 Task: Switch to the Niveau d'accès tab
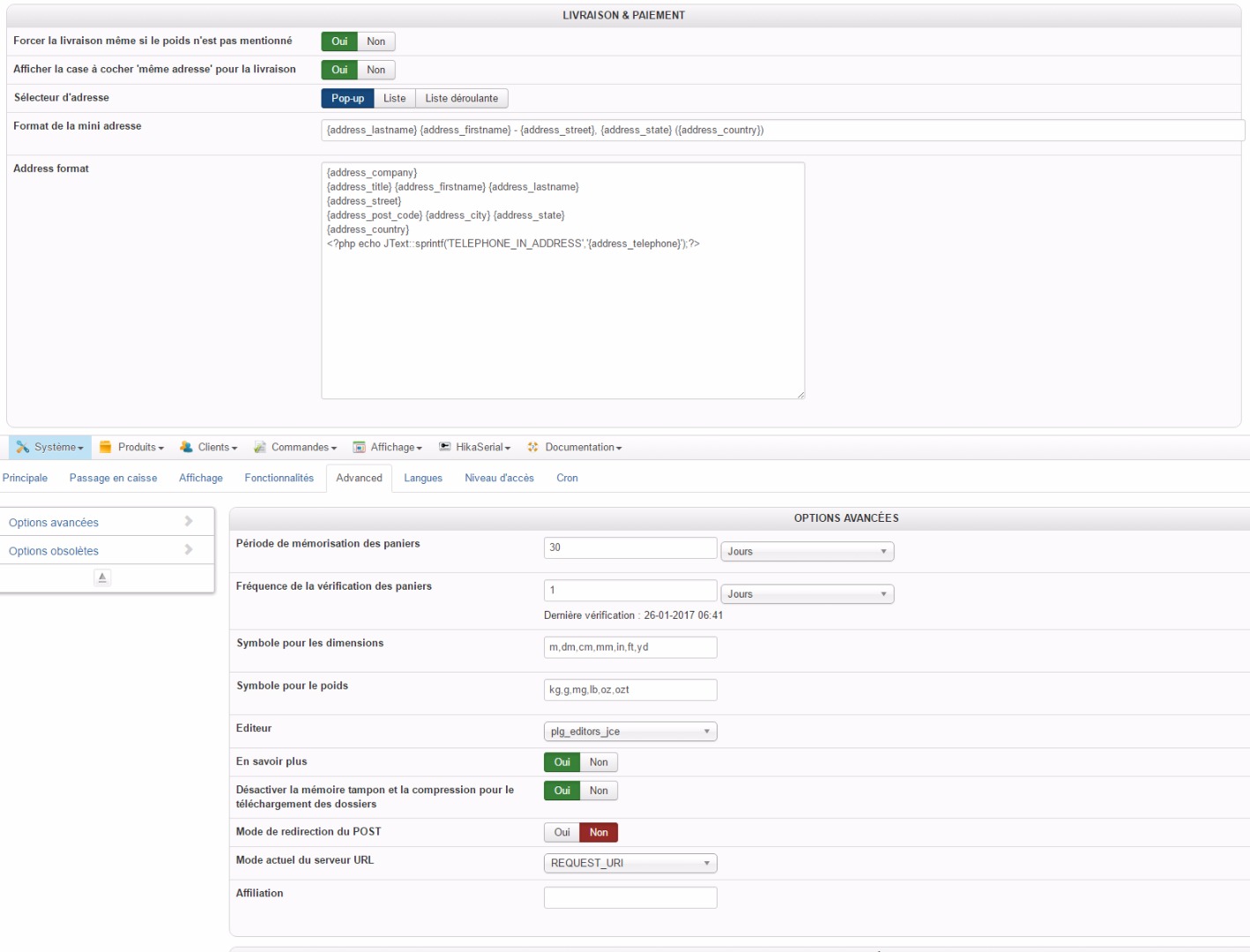coord(500,478)
